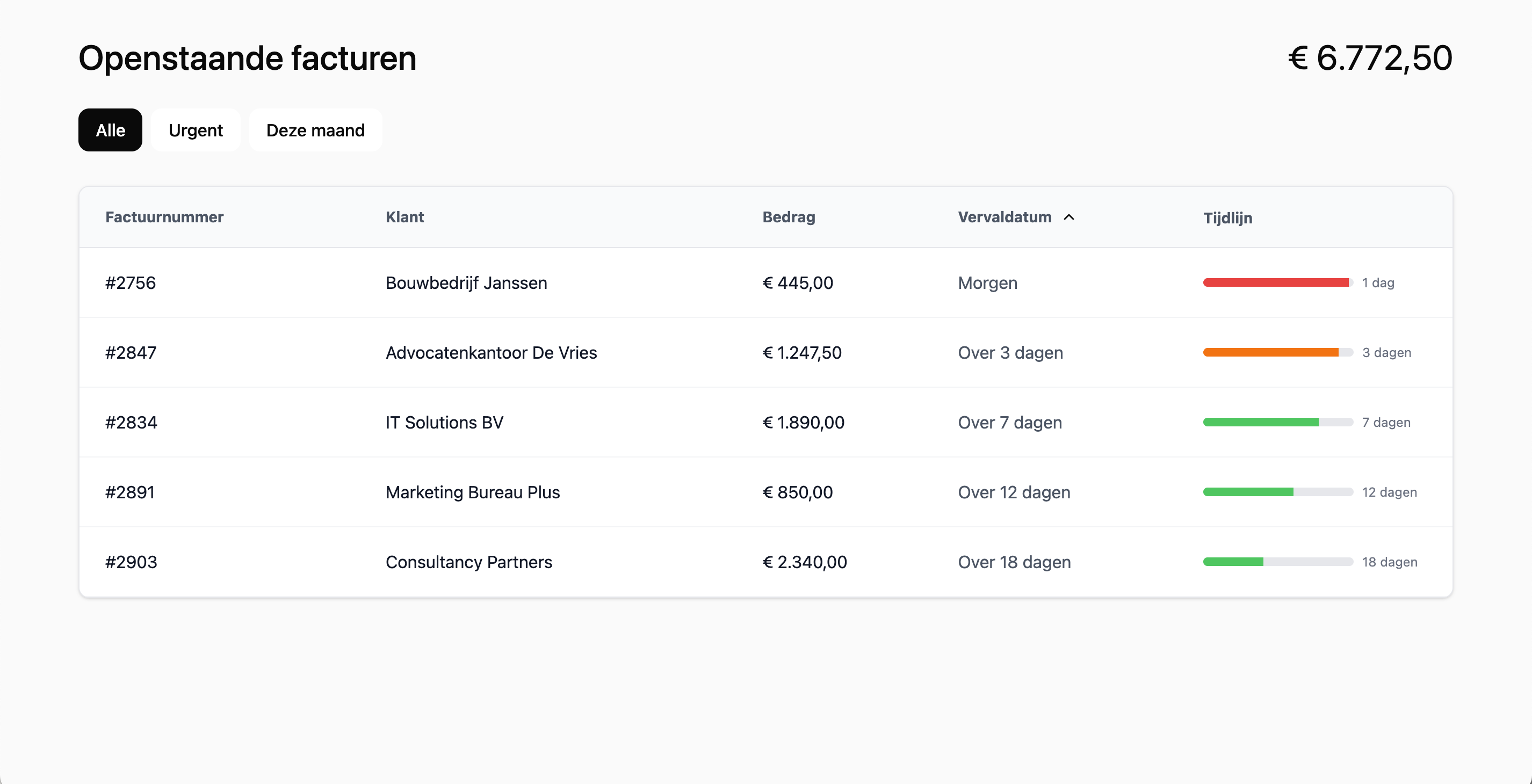Select customer Bouwbedrijf Janssen
This screenshot has width=1532, height=784.
(466, 283)
